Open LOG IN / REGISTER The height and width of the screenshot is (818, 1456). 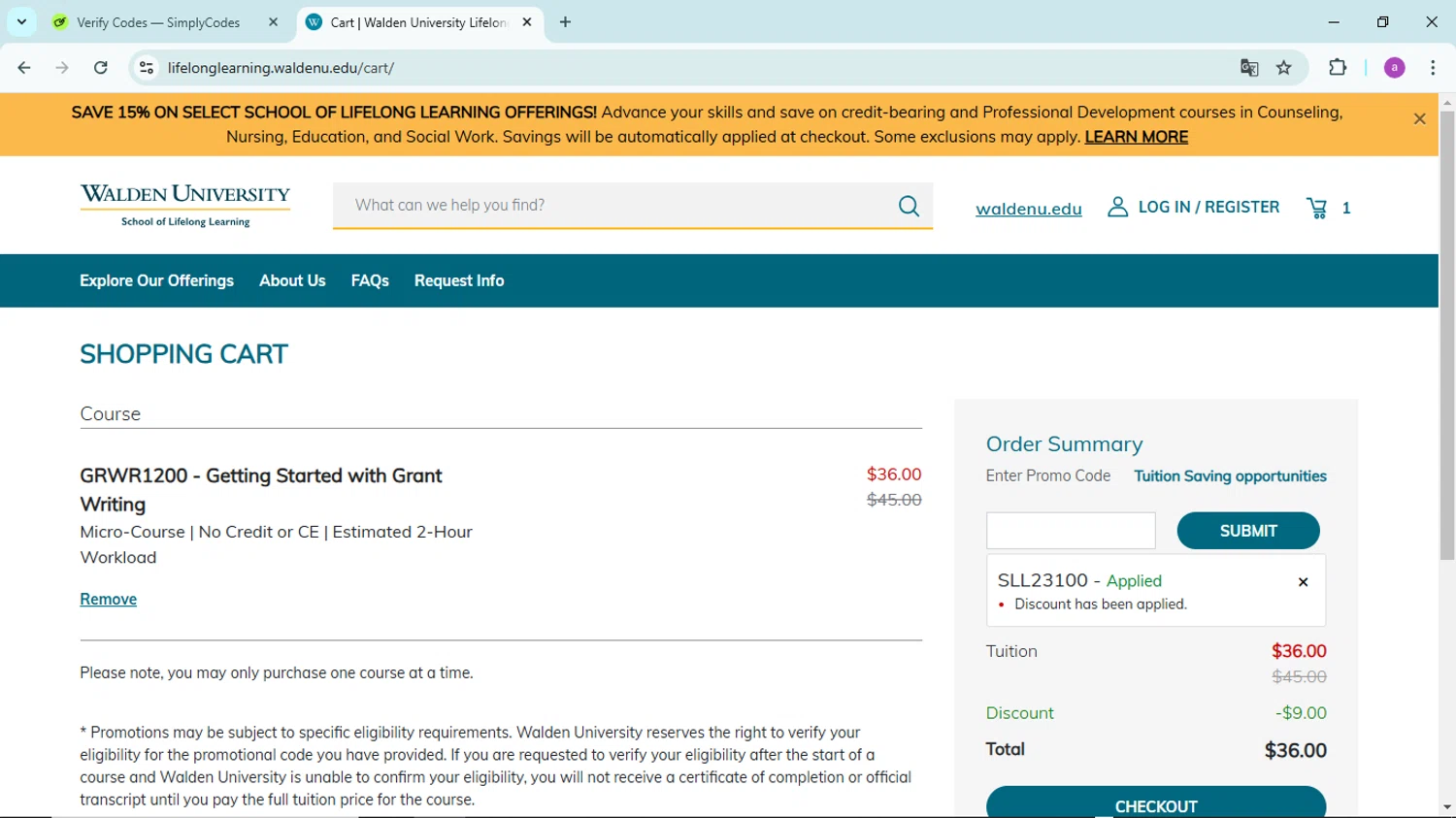click(x=1208, y=207)
